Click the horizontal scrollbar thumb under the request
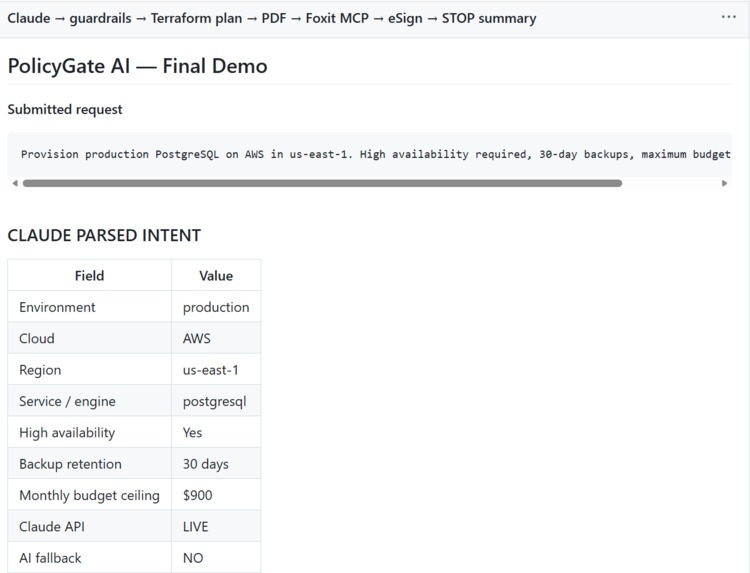Viewport: 750px width, 573px height. tap(322, 183)
